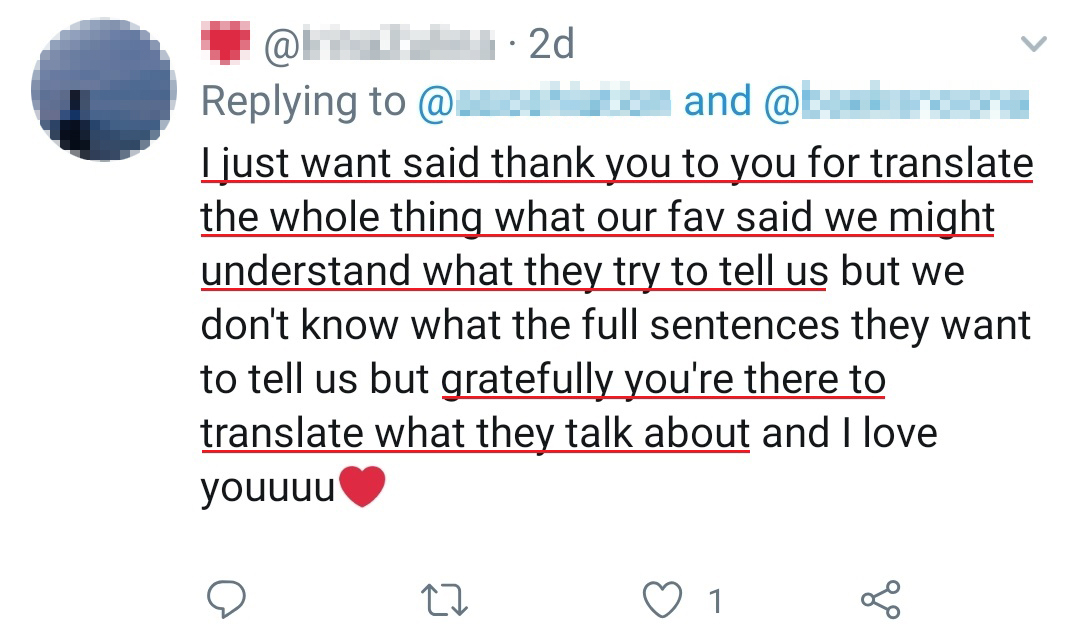This screenshot has height=634, width=1080.
Task: Like the tweet with the heart outline icon
Action: [x=661, y=599]
